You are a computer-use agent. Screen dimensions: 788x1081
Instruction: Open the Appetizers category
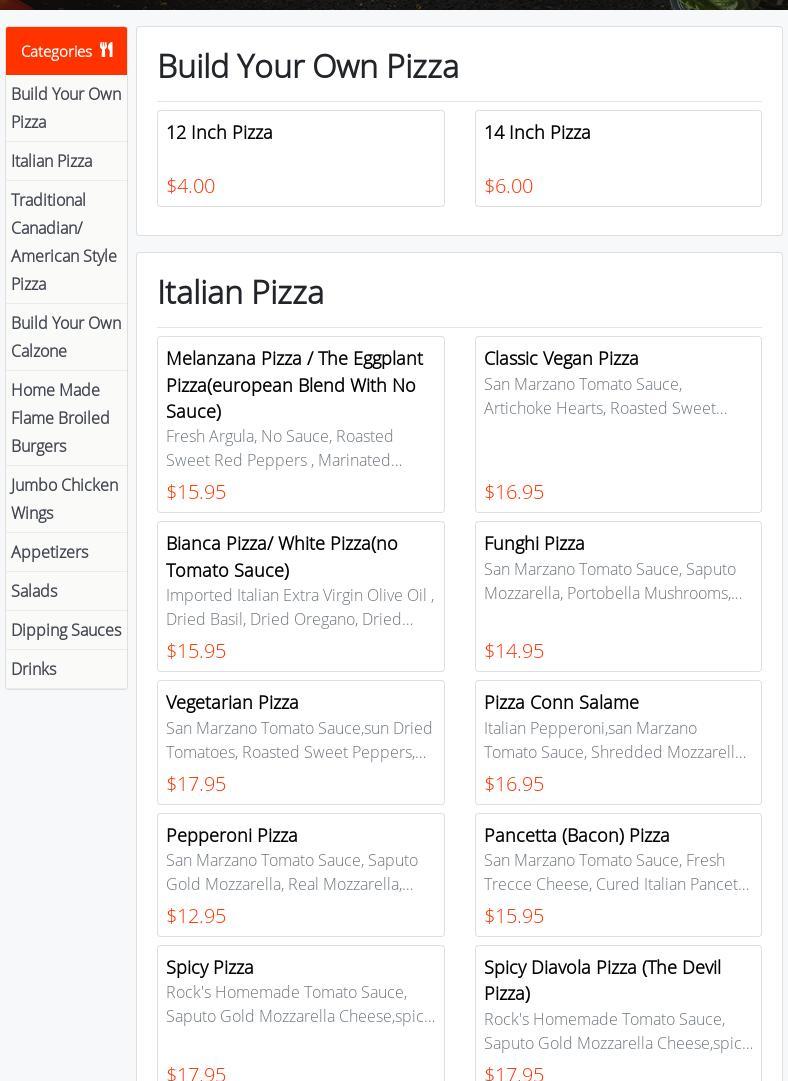(50, 552)
